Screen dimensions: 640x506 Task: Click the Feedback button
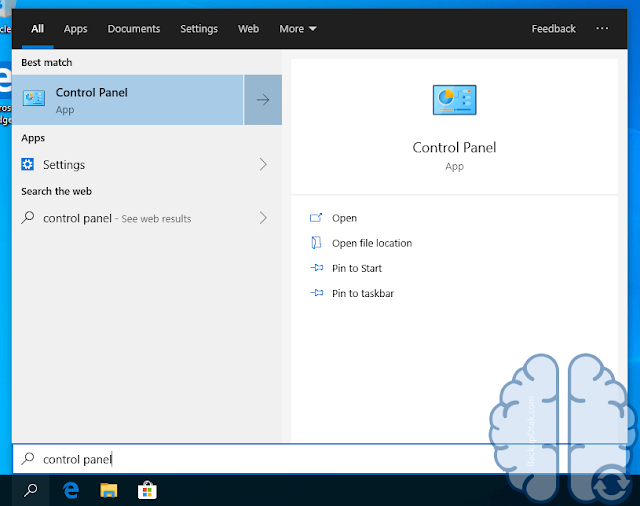click(553, 29)
